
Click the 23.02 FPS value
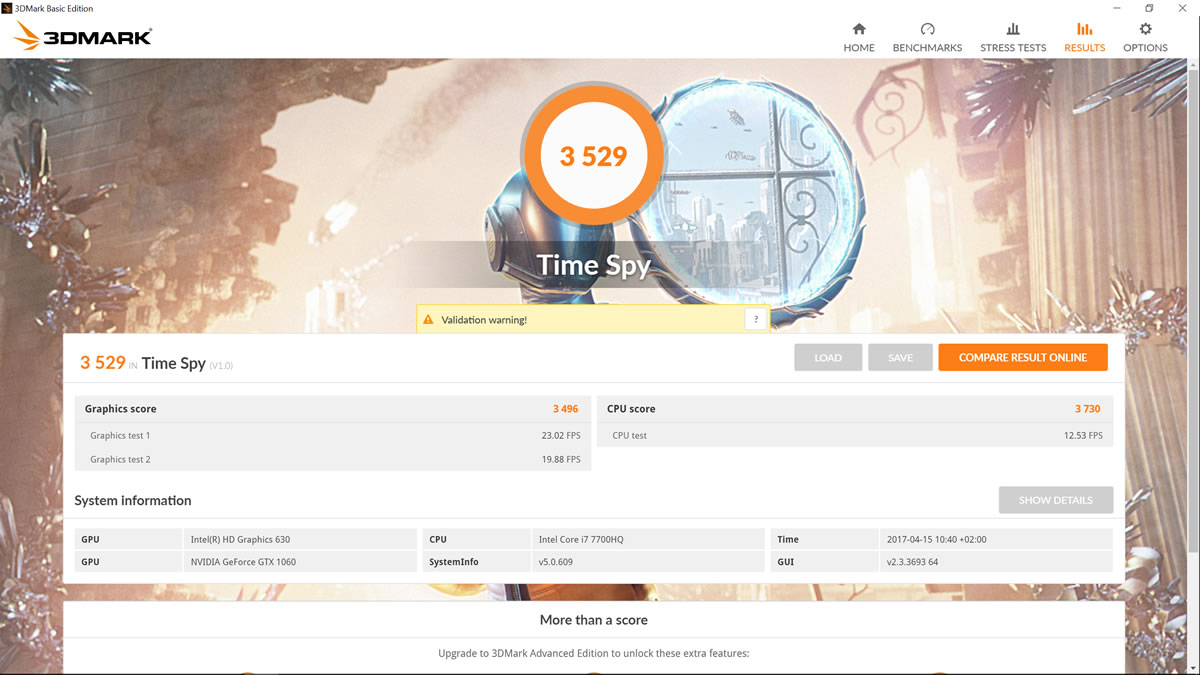[561, 436]
